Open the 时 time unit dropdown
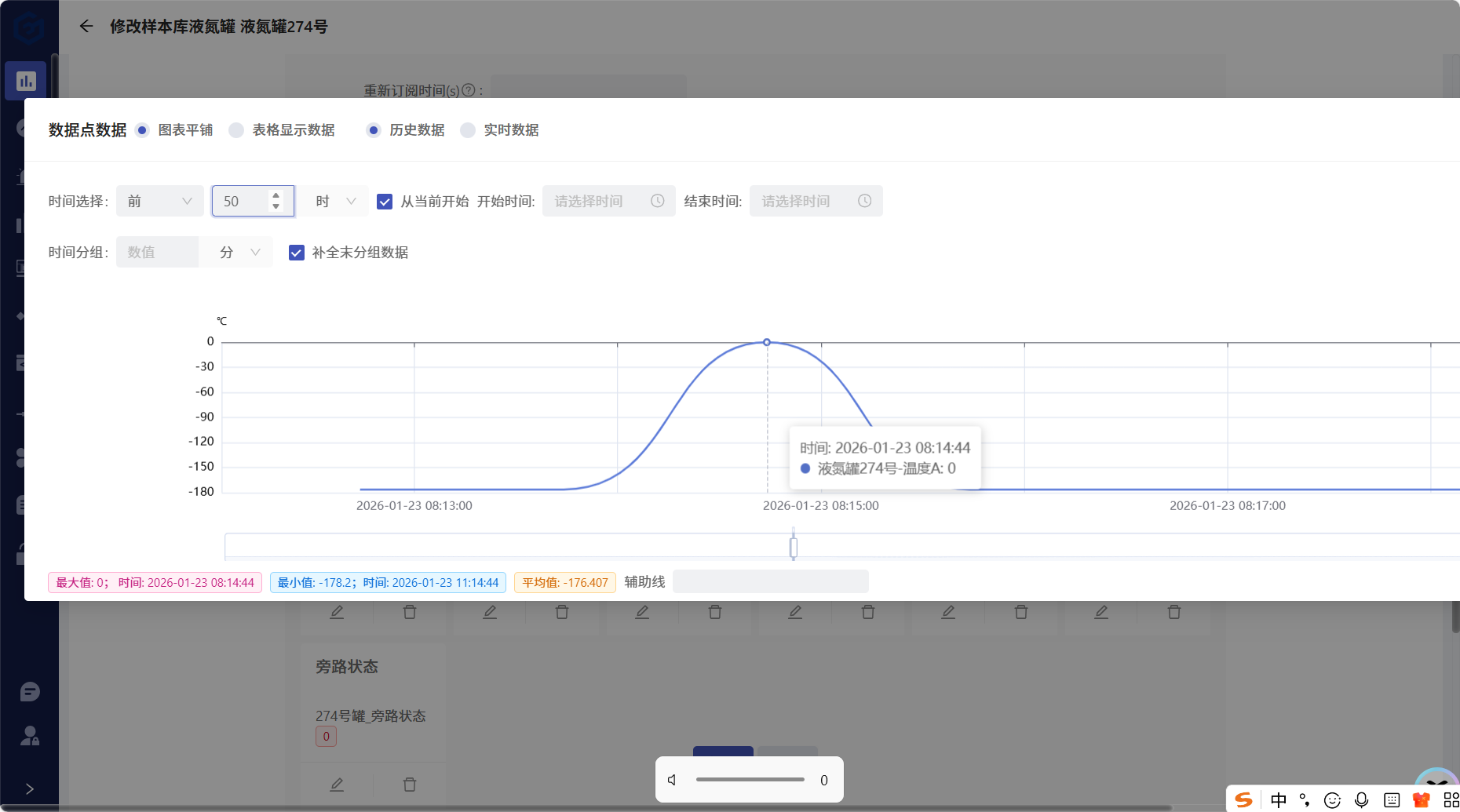This screenshot has height=812, width=1460. [335, 202]
